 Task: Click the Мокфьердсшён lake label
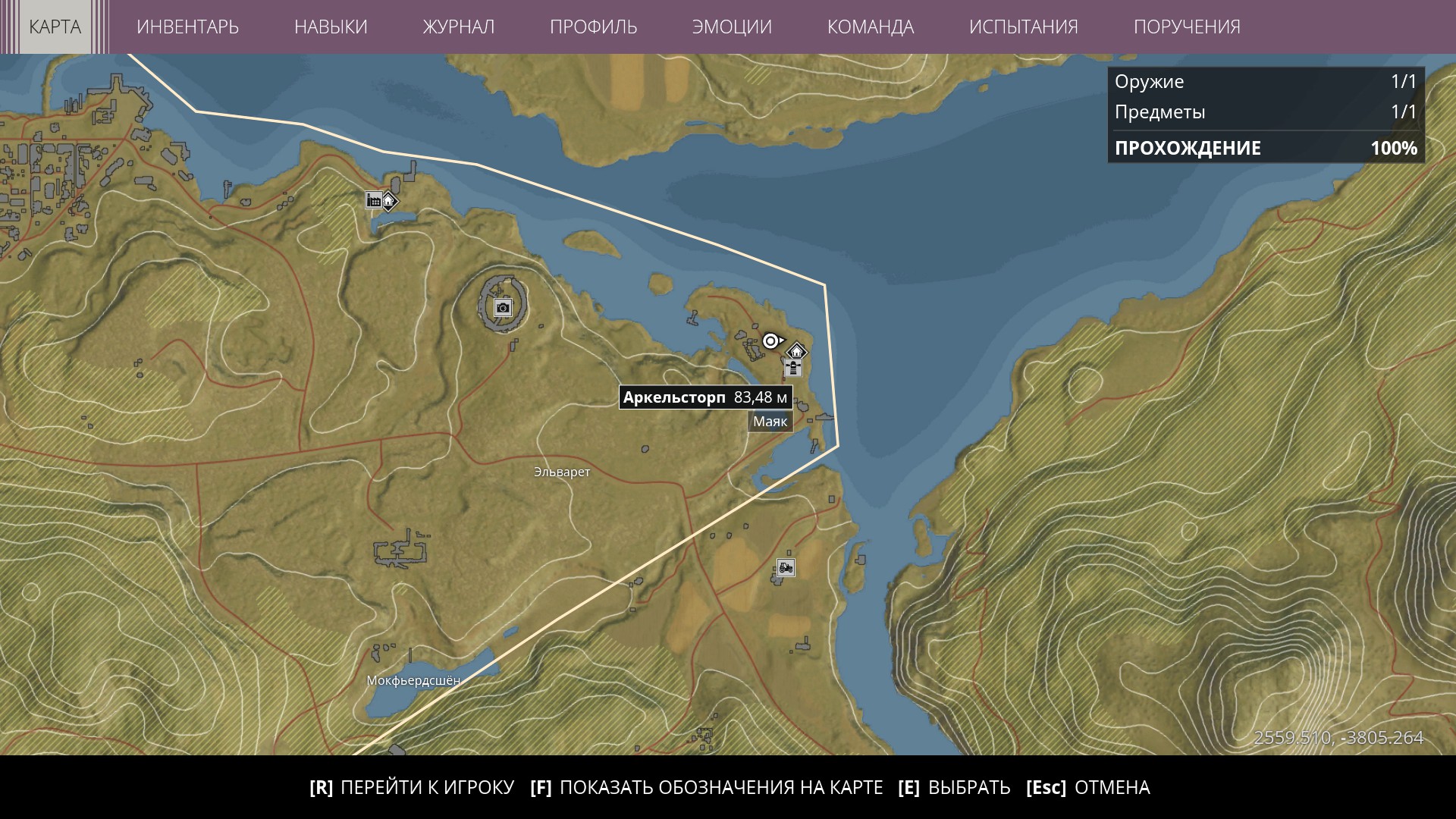click(413, 681)
